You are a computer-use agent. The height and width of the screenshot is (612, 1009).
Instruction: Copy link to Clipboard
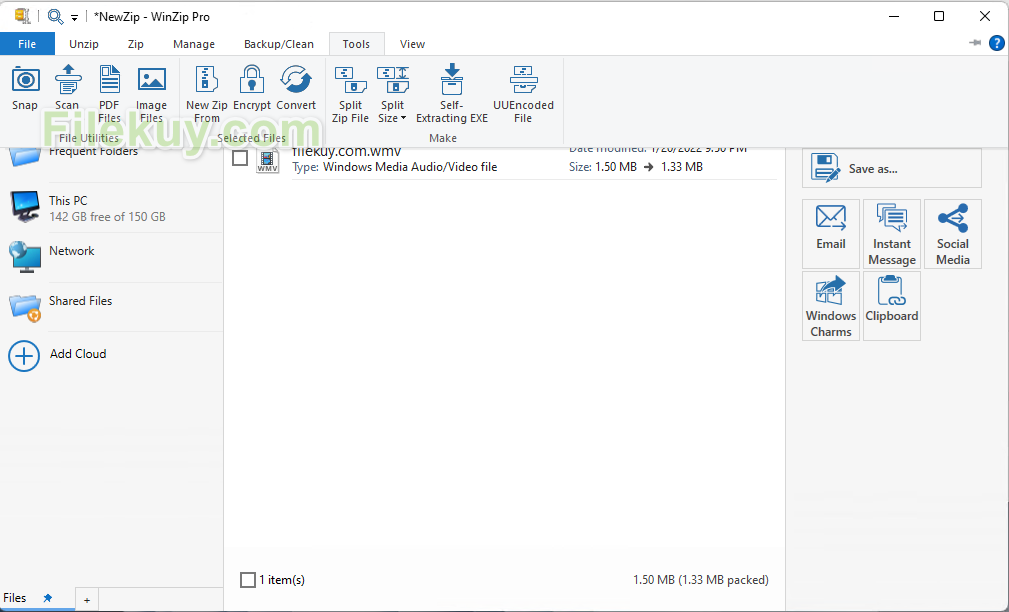click(892, 306)
